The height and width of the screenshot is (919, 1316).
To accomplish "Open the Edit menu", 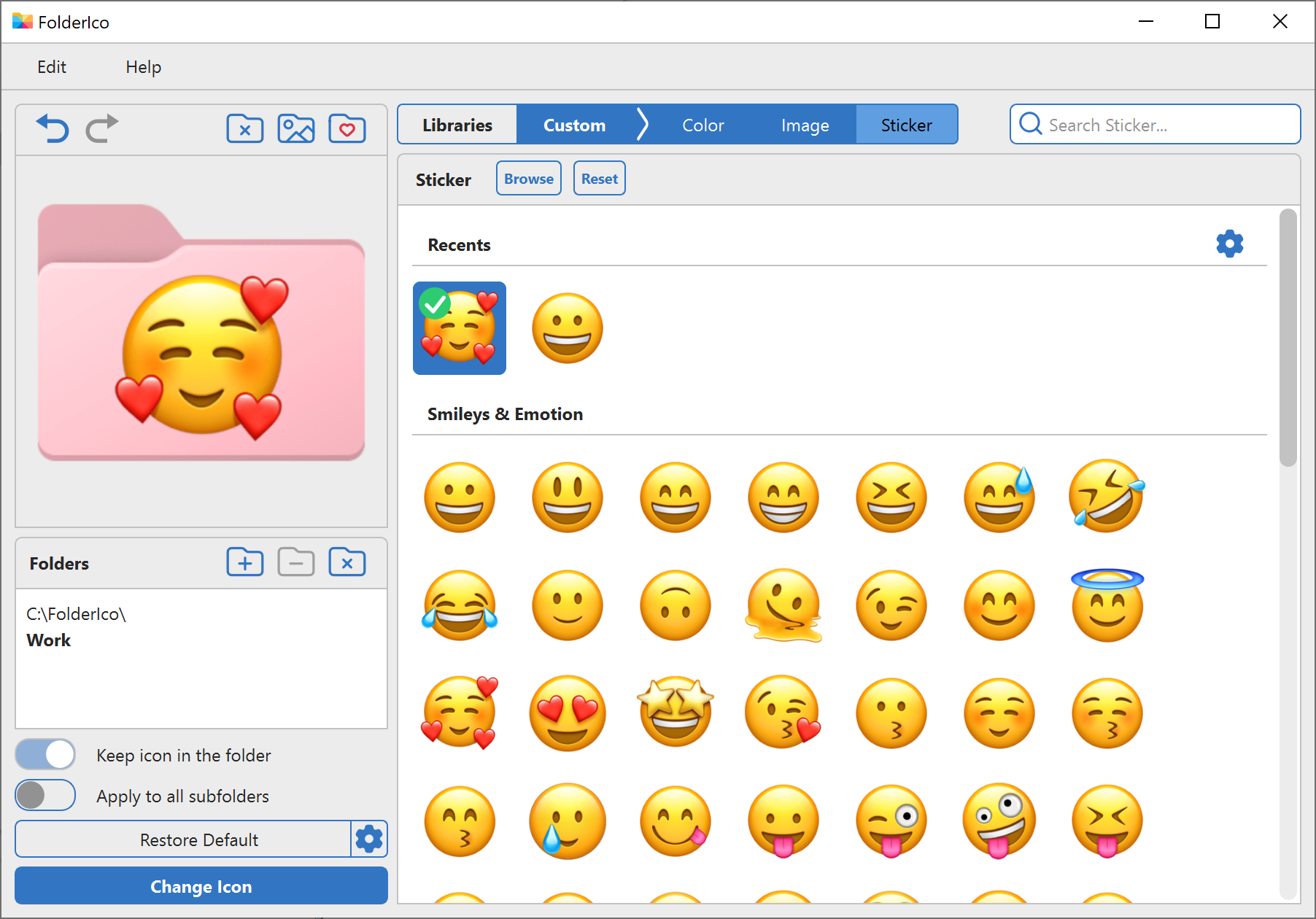I will point(51,66).
